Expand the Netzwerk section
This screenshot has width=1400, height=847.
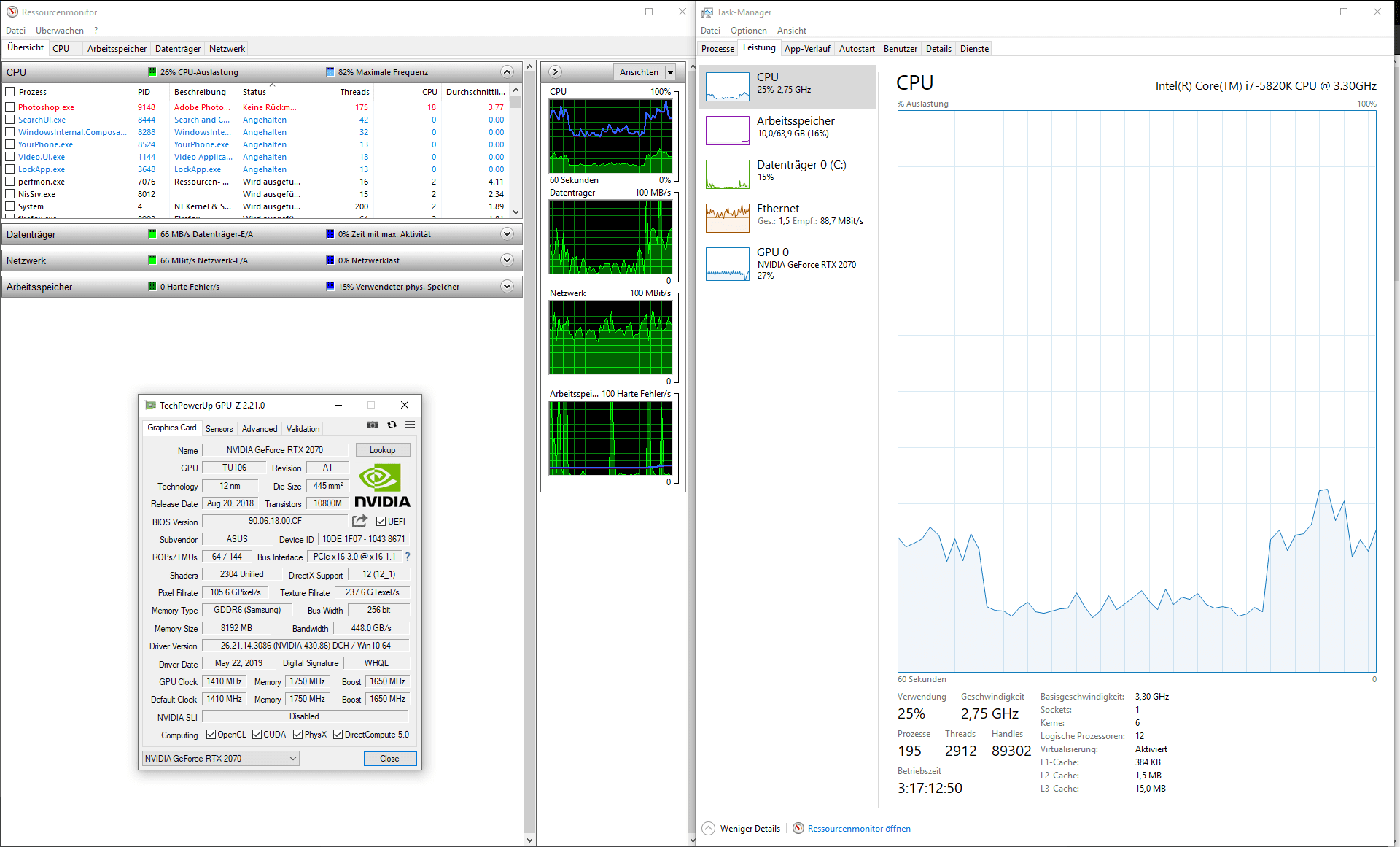click(507, 260)
